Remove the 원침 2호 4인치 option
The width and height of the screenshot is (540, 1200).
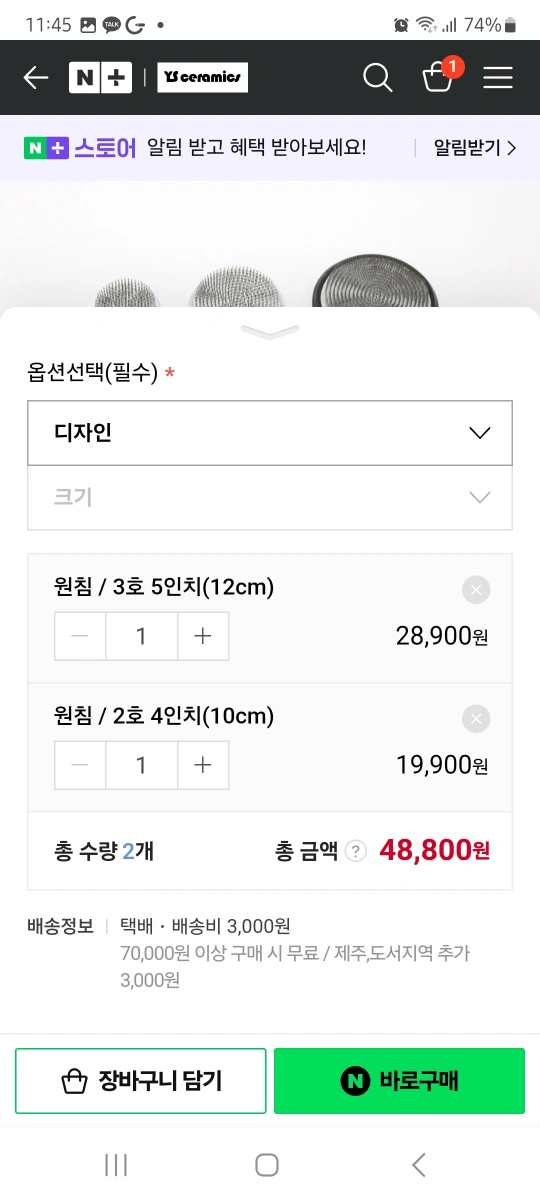pos(476,719)
